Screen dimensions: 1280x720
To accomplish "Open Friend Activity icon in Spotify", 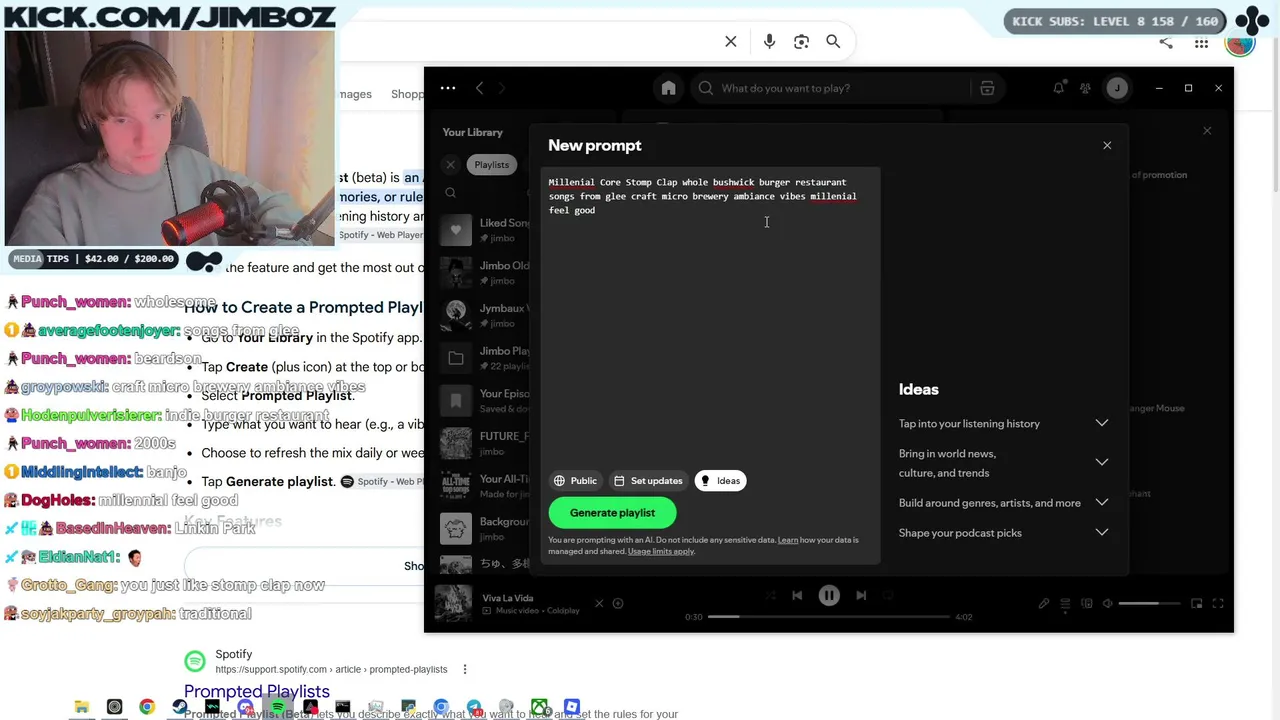I will click(x=1085, y=88).
